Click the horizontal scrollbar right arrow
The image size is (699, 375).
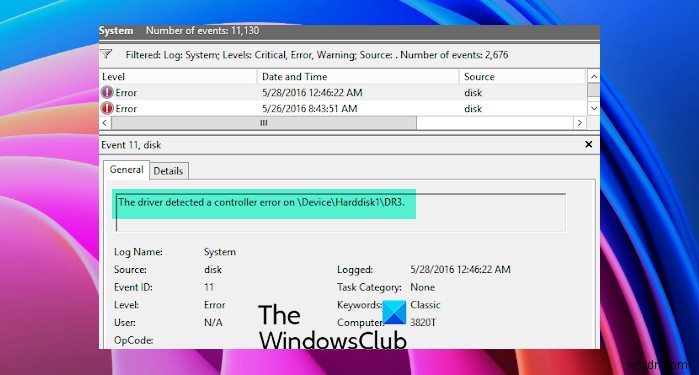[x=579, y=123]
